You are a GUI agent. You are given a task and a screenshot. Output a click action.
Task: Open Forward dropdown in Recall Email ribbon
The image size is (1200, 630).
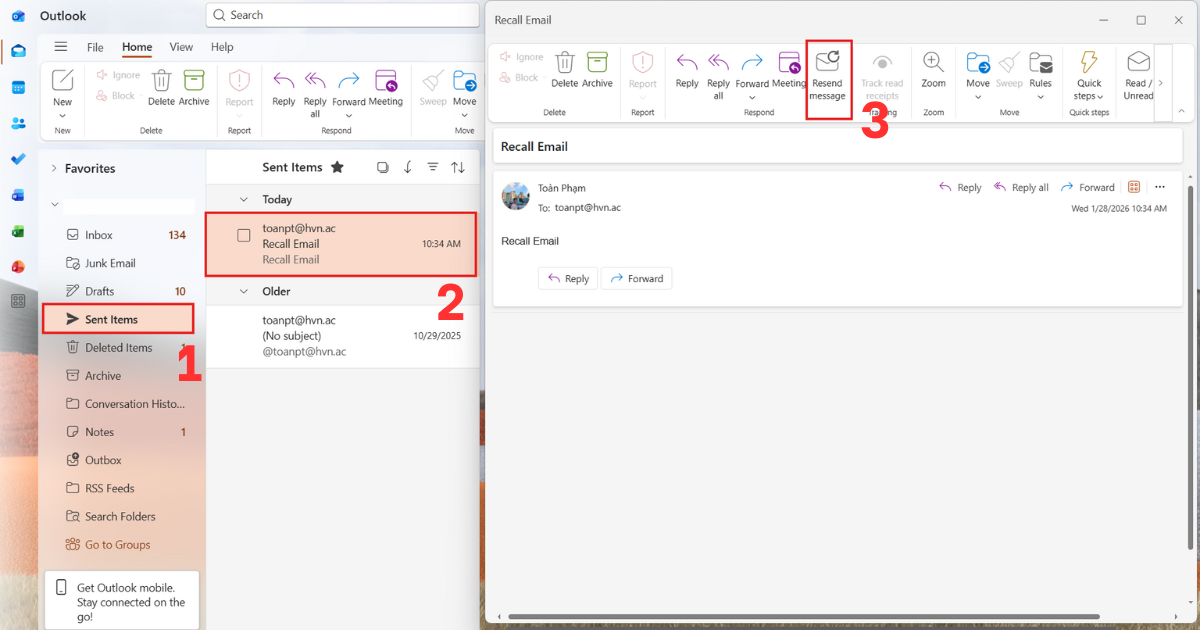pos(752,97)
